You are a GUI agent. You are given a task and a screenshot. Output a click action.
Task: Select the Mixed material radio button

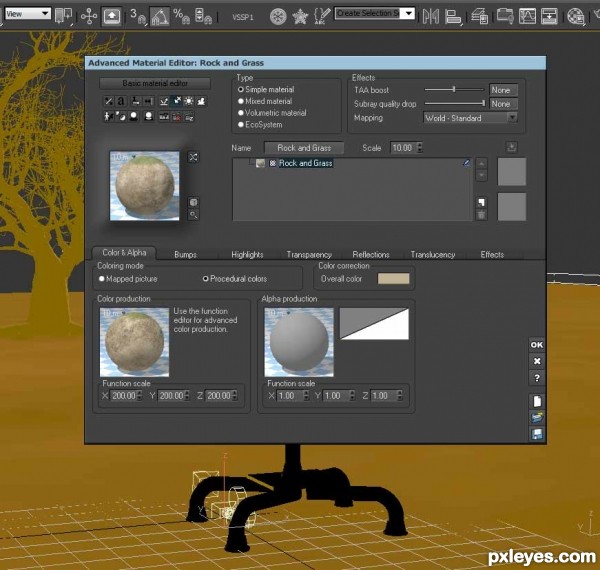click(241, 101)
